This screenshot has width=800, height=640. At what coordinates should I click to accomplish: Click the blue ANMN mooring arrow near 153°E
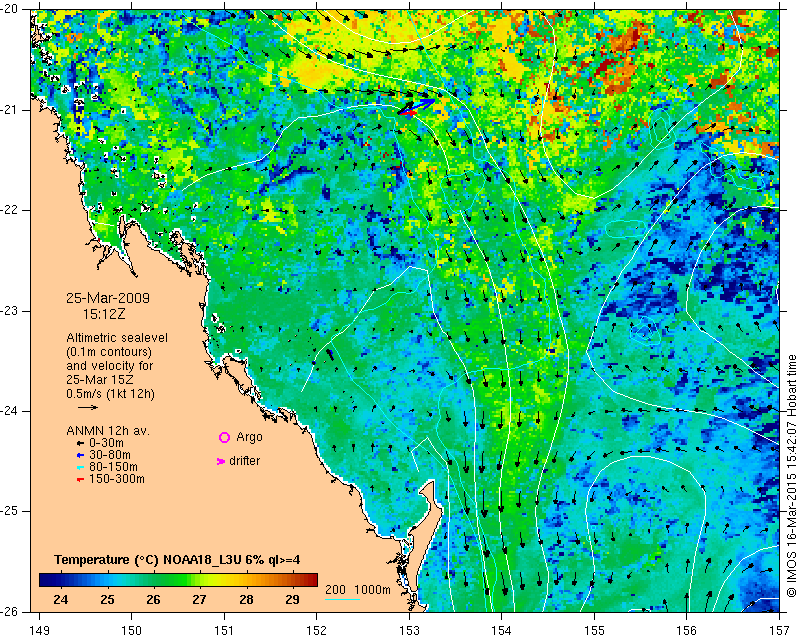point(417,105)
